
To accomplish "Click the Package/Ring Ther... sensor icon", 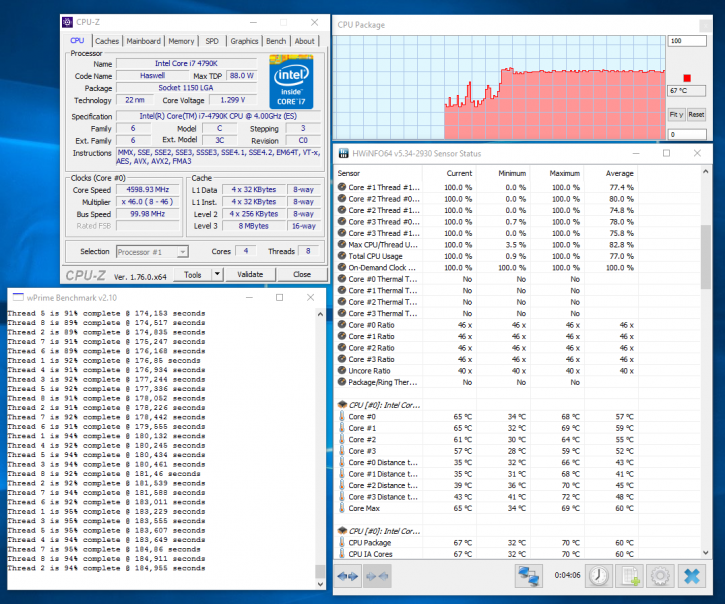I will click(x=342, y=382).
